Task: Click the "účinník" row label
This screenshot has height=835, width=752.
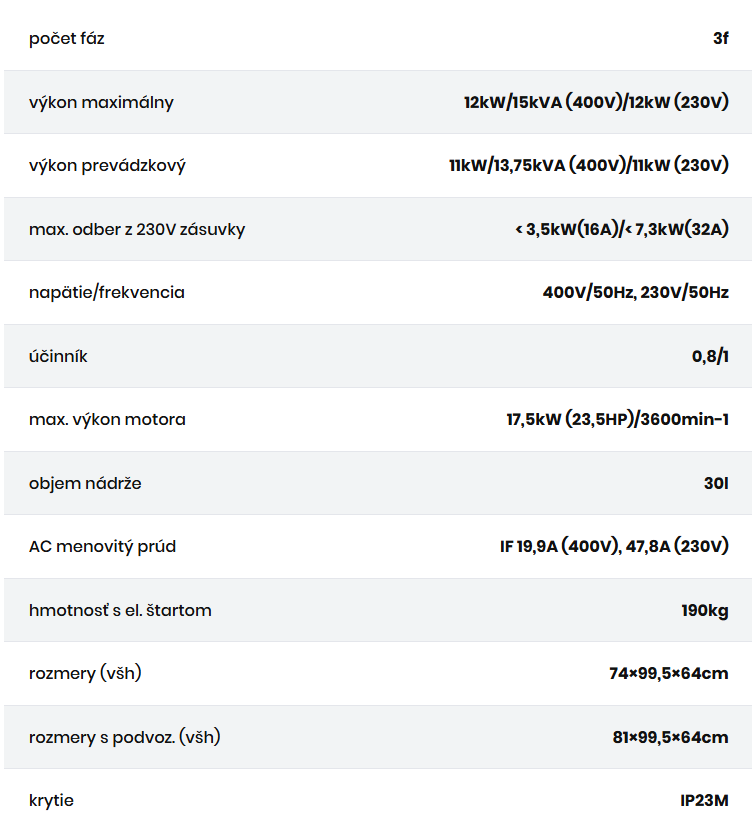Action: (x=58, y=356)
